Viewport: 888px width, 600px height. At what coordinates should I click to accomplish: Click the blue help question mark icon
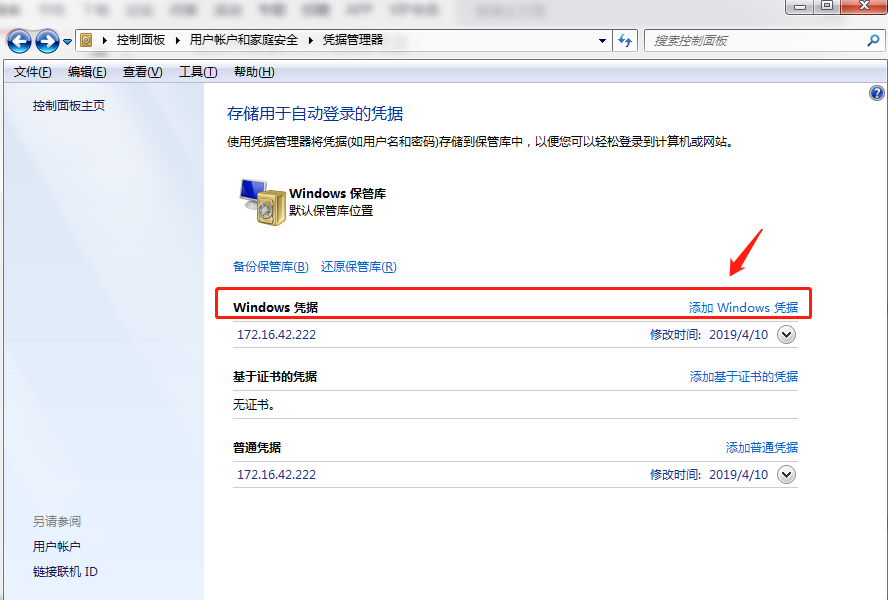pos(877,93)
